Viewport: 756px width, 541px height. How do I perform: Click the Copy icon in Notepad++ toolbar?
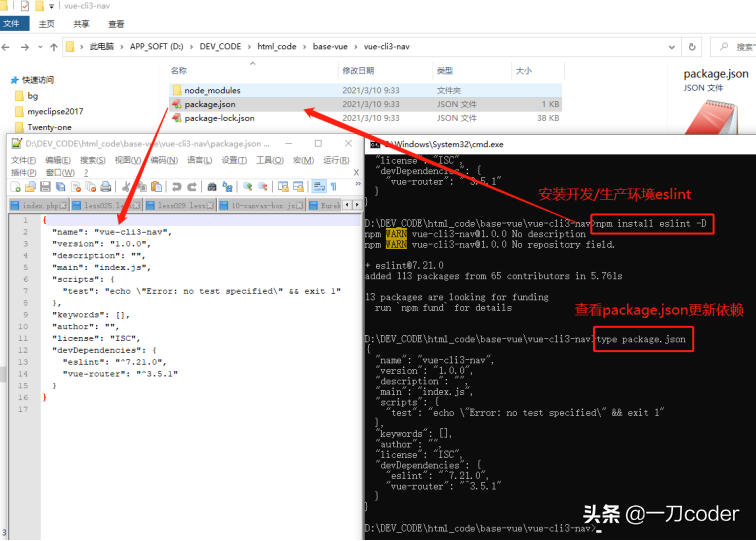click(x=141, y=187)
